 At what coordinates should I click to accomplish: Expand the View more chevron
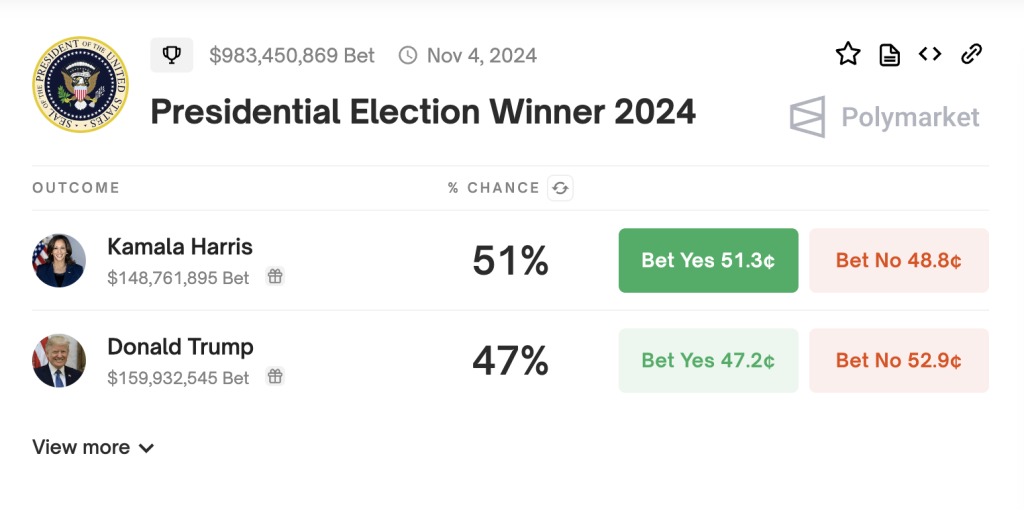pyautogui.click(x=146, y=448)
